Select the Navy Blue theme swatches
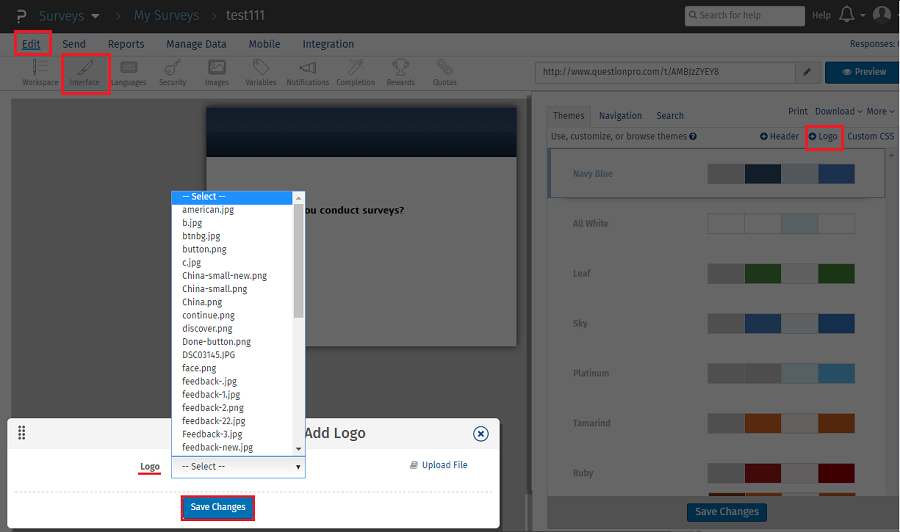The height and width of the screenshot is (532, 900). [x=781, y=174]
